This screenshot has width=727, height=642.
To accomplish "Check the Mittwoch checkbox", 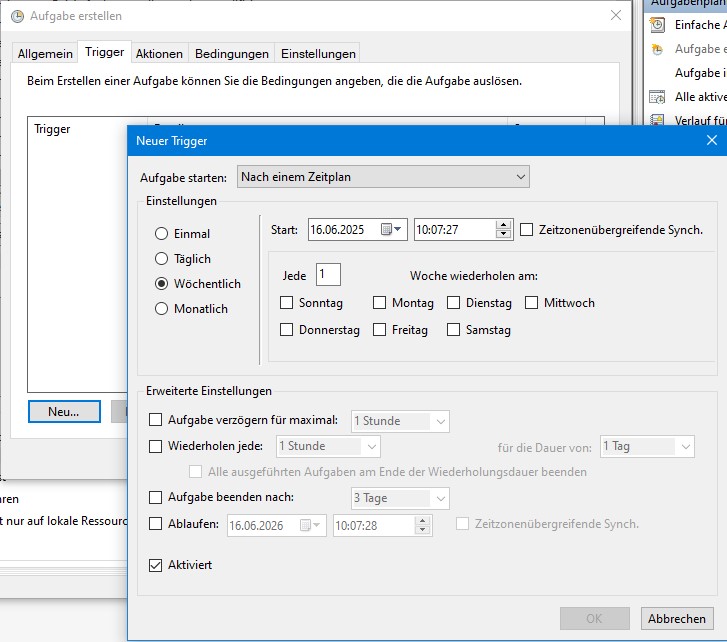I will [531, 303].
